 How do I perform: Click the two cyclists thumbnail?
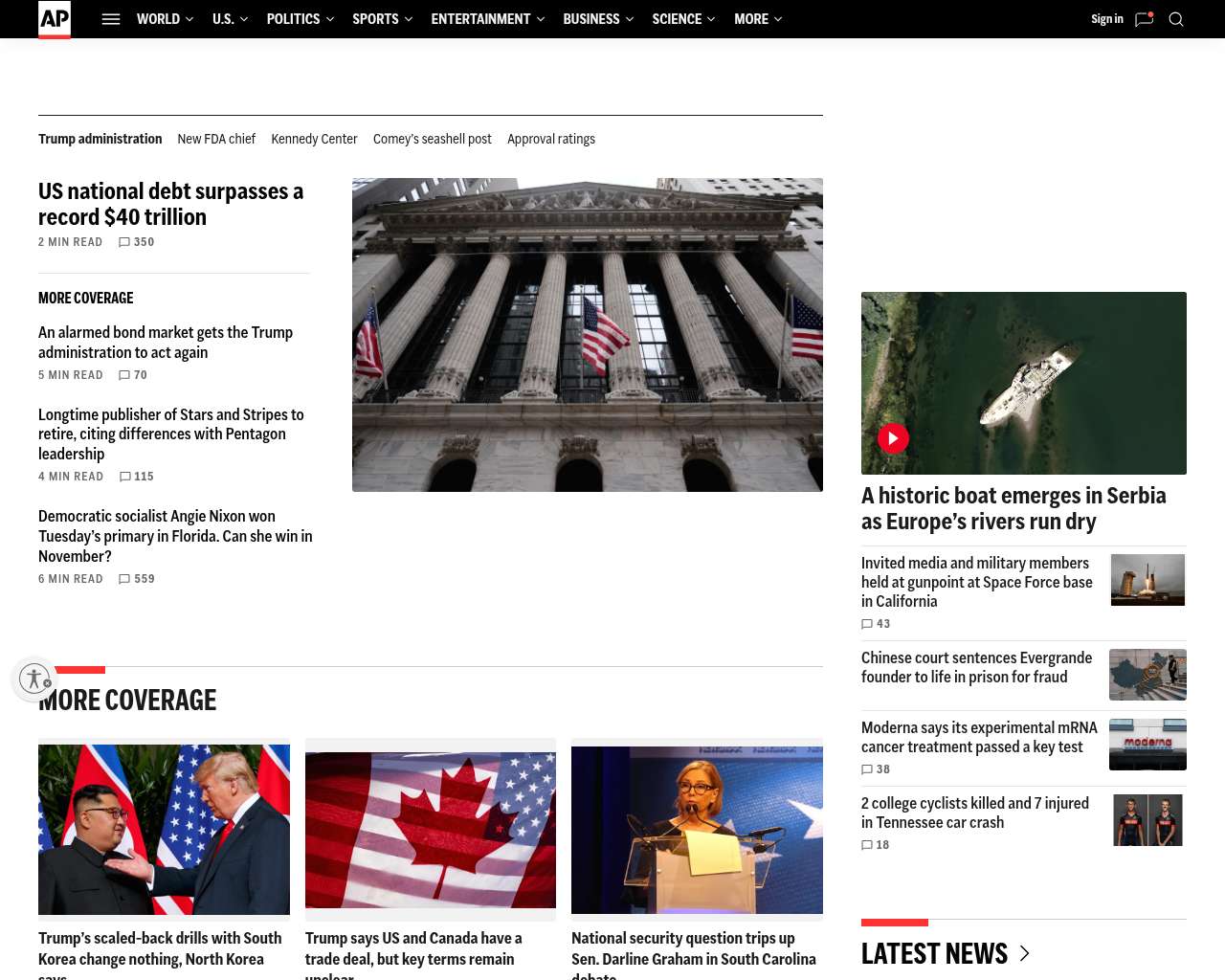[1147, 820]
